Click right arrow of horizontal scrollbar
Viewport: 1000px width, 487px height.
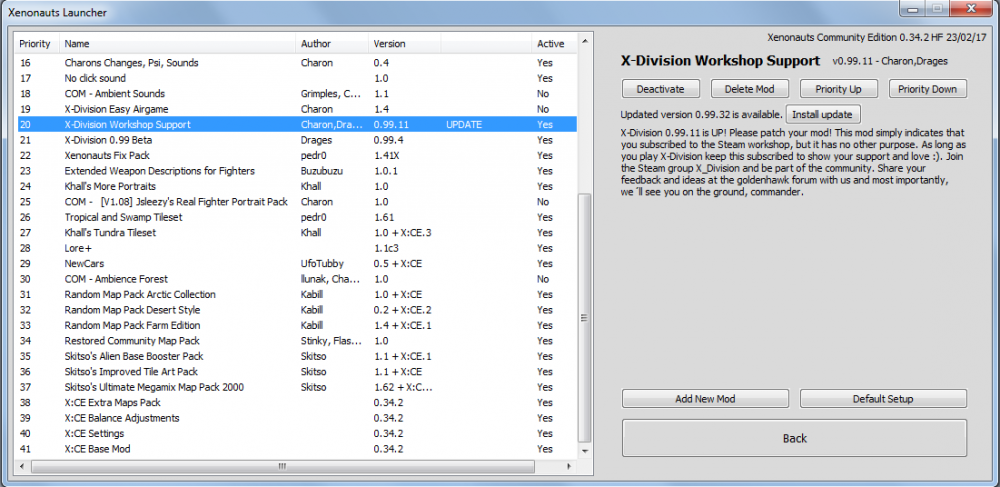[569, 467]
